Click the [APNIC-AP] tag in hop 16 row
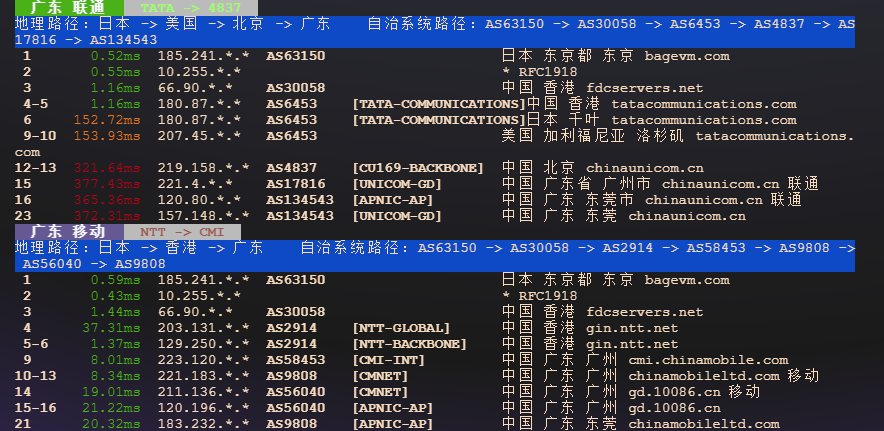This screenshot has width=884, height=431. (x=393, y=200)
